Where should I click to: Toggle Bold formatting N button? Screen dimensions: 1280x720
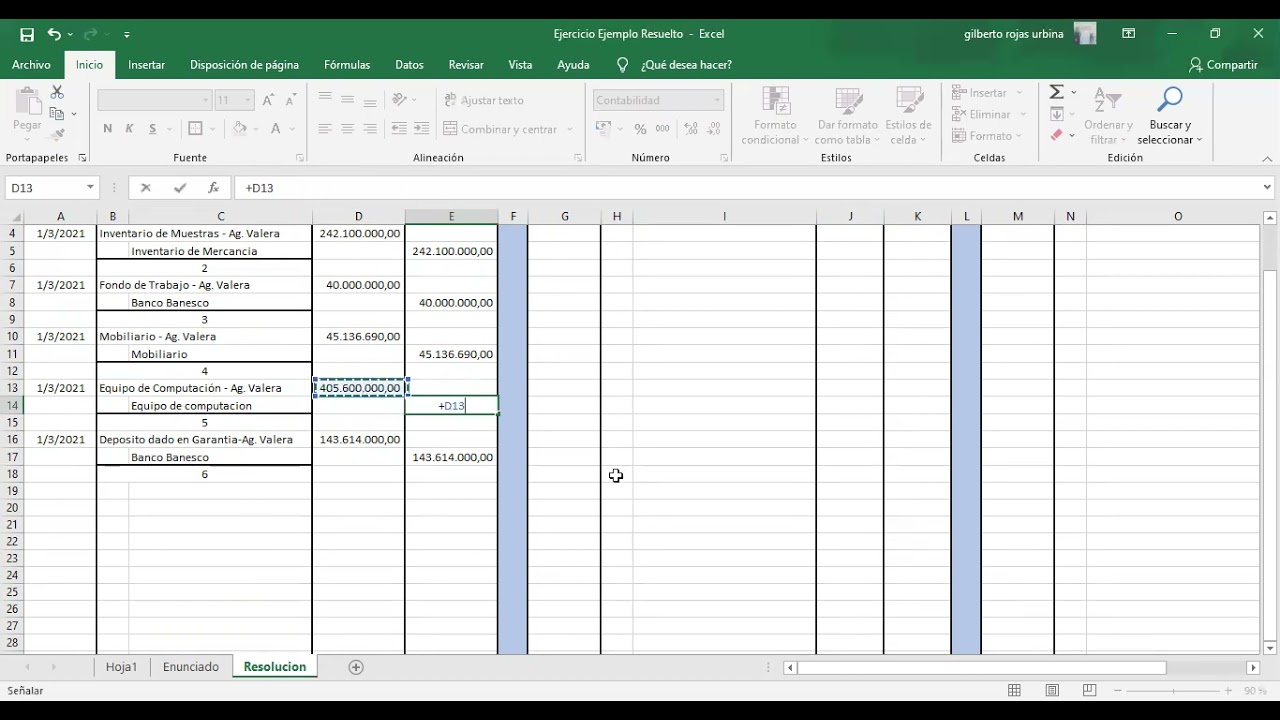click(107, 129)
